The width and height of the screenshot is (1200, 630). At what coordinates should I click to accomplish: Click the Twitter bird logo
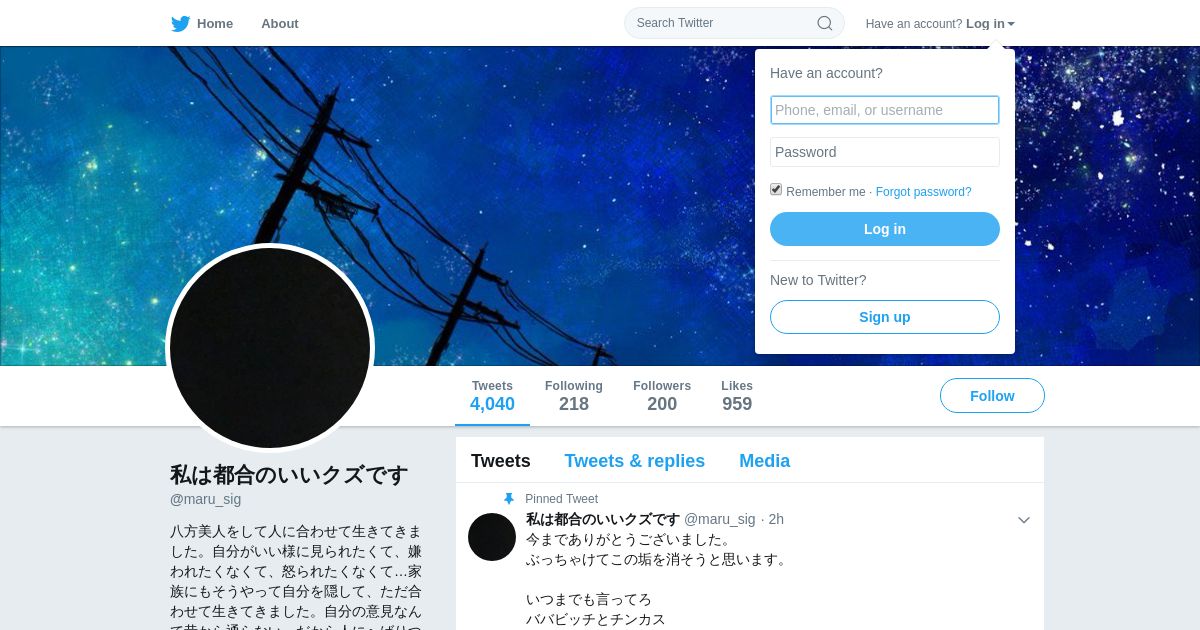pyautogui.click(x=180, y=23)
